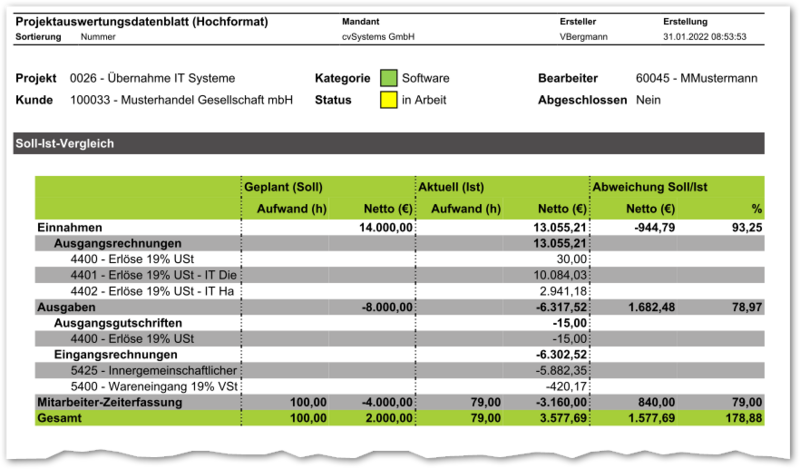The image size is (800, 469).
Task: Click Gesamt planned netto 2.000,00
Action: click(x=389, y=418)
